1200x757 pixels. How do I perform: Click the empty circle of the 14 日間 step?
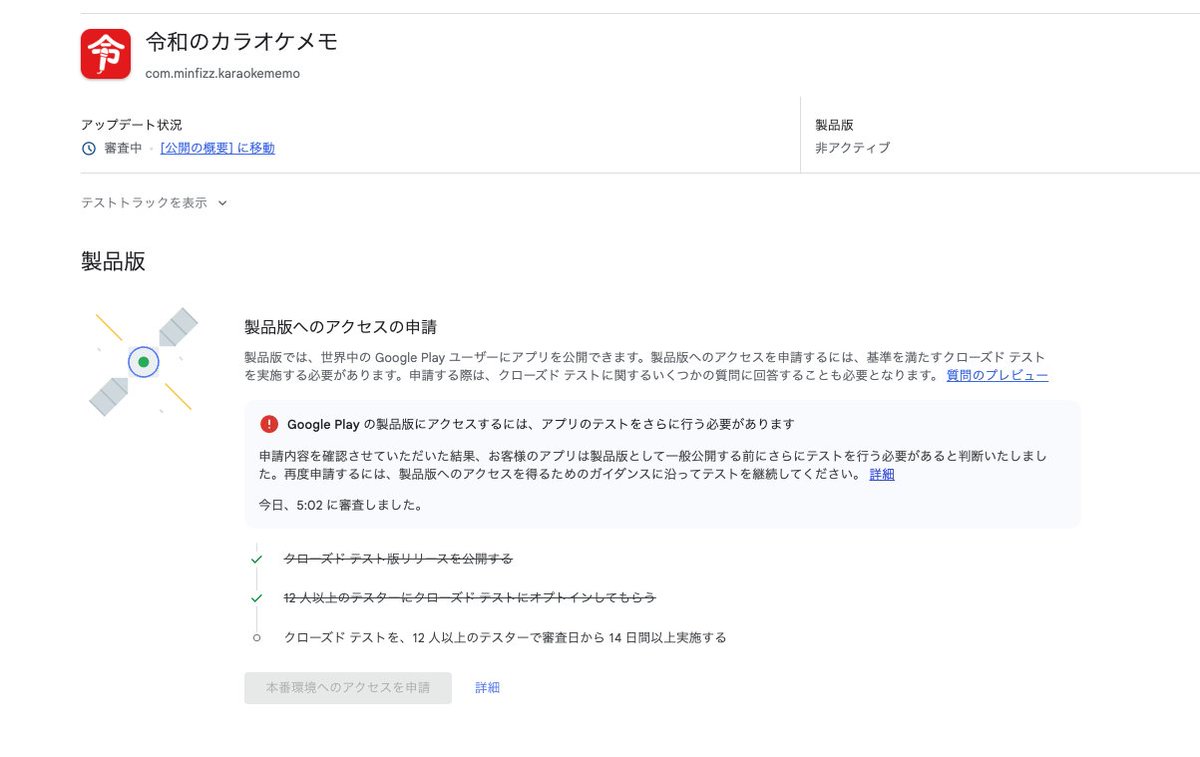pos(257,637)
